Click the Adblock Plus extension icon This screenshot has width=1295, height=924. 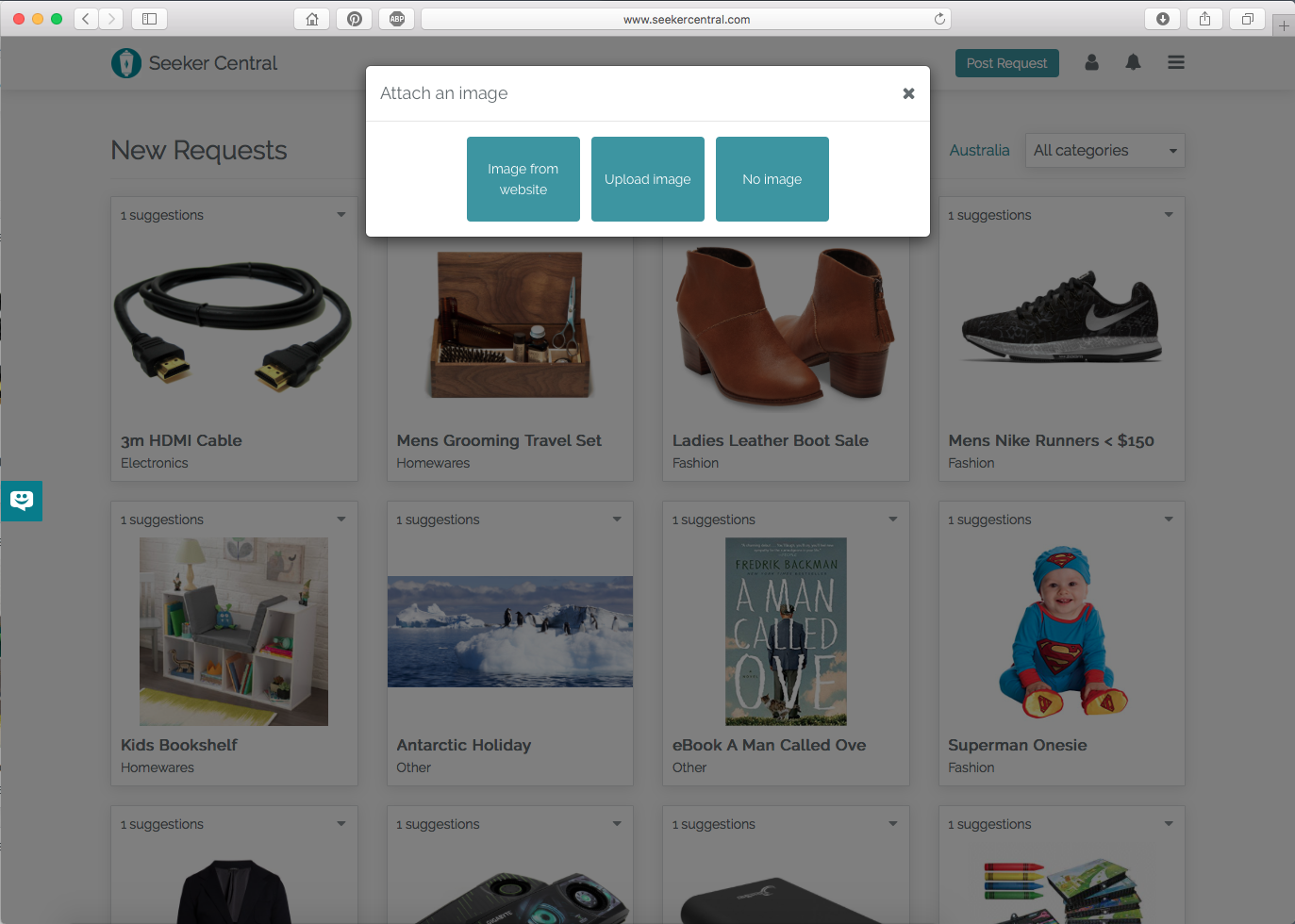click(x=397, y=19)
